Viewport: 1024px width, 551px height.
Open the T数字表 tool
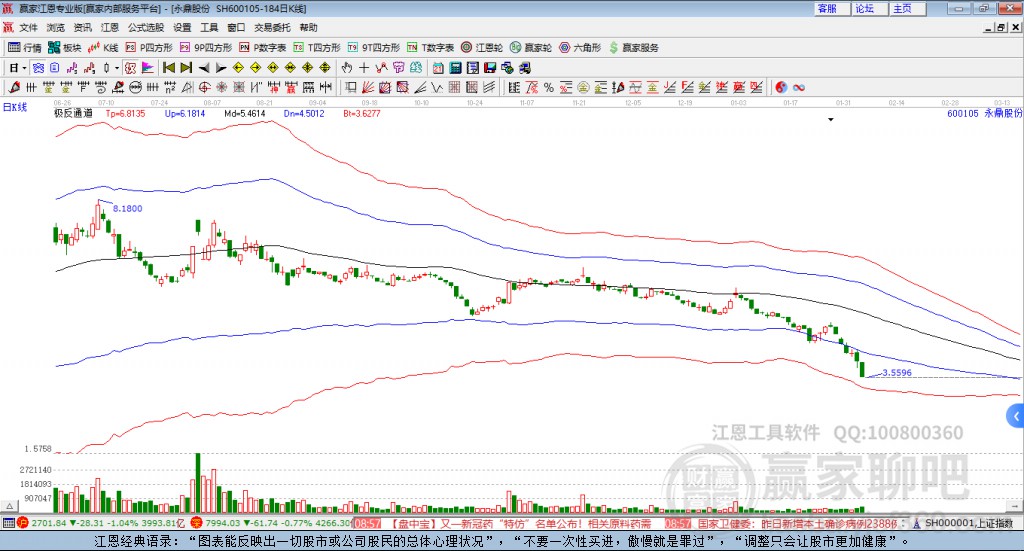pyautogui.click(x=430, y=48)
